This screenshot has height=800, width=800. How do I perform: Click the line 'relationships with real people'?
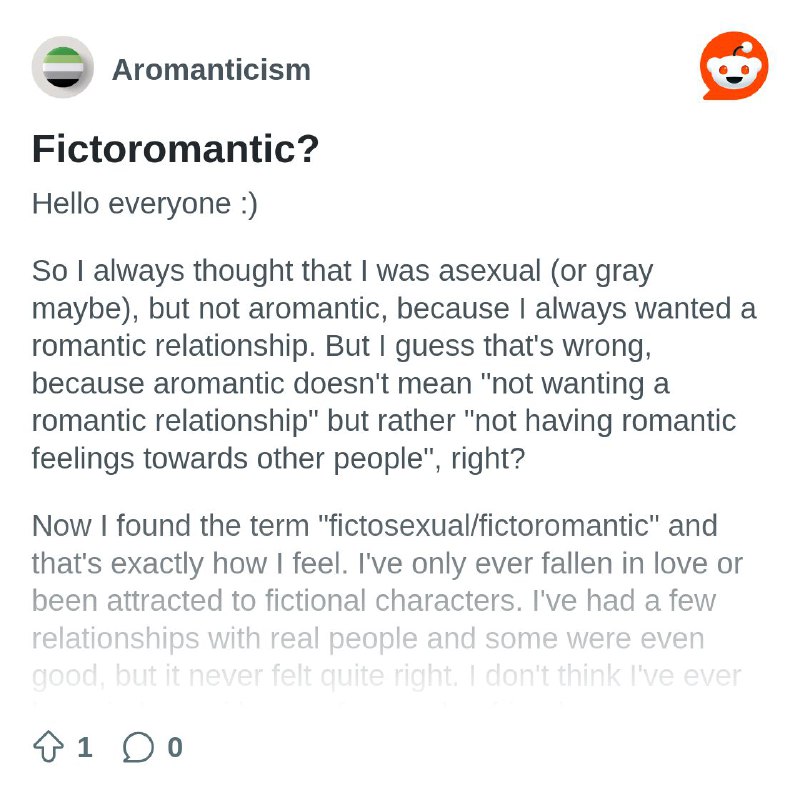click(224, 638)
